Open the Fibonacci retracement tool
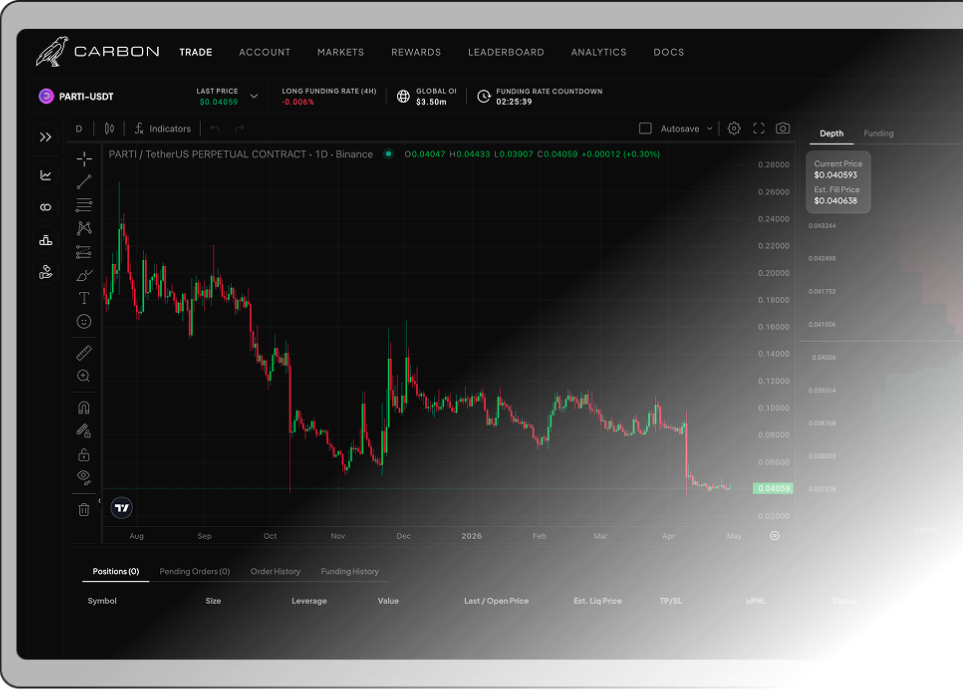Screen dimensions: 963x689 click(x=84, y=204)
